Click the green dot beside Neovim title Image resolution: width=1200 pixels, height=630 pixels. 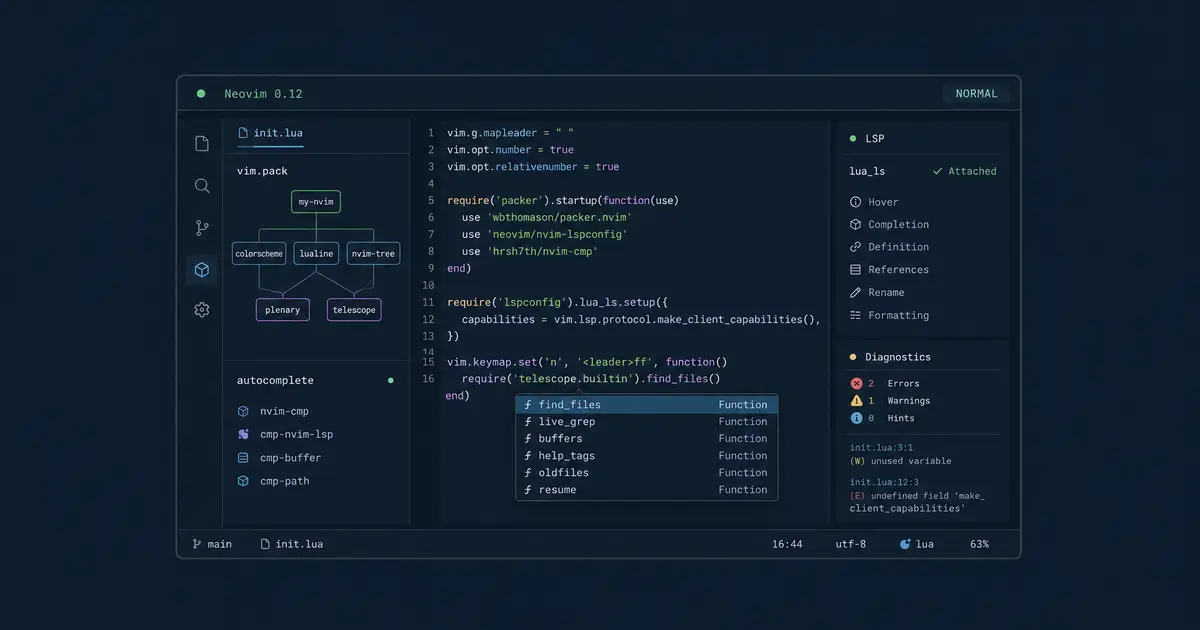201,94
